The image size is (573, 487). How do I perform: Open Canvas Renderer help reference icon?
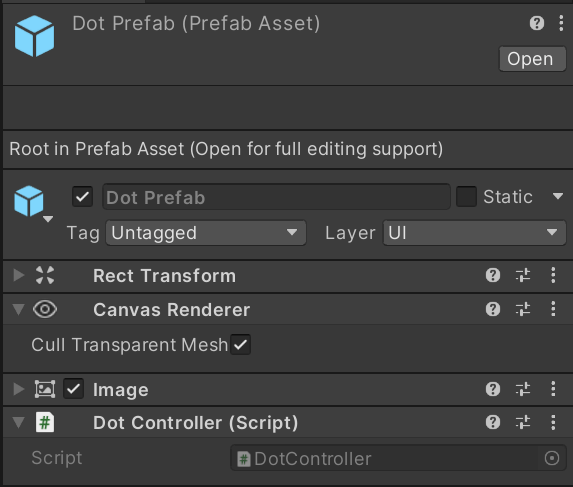pos(493,309)
